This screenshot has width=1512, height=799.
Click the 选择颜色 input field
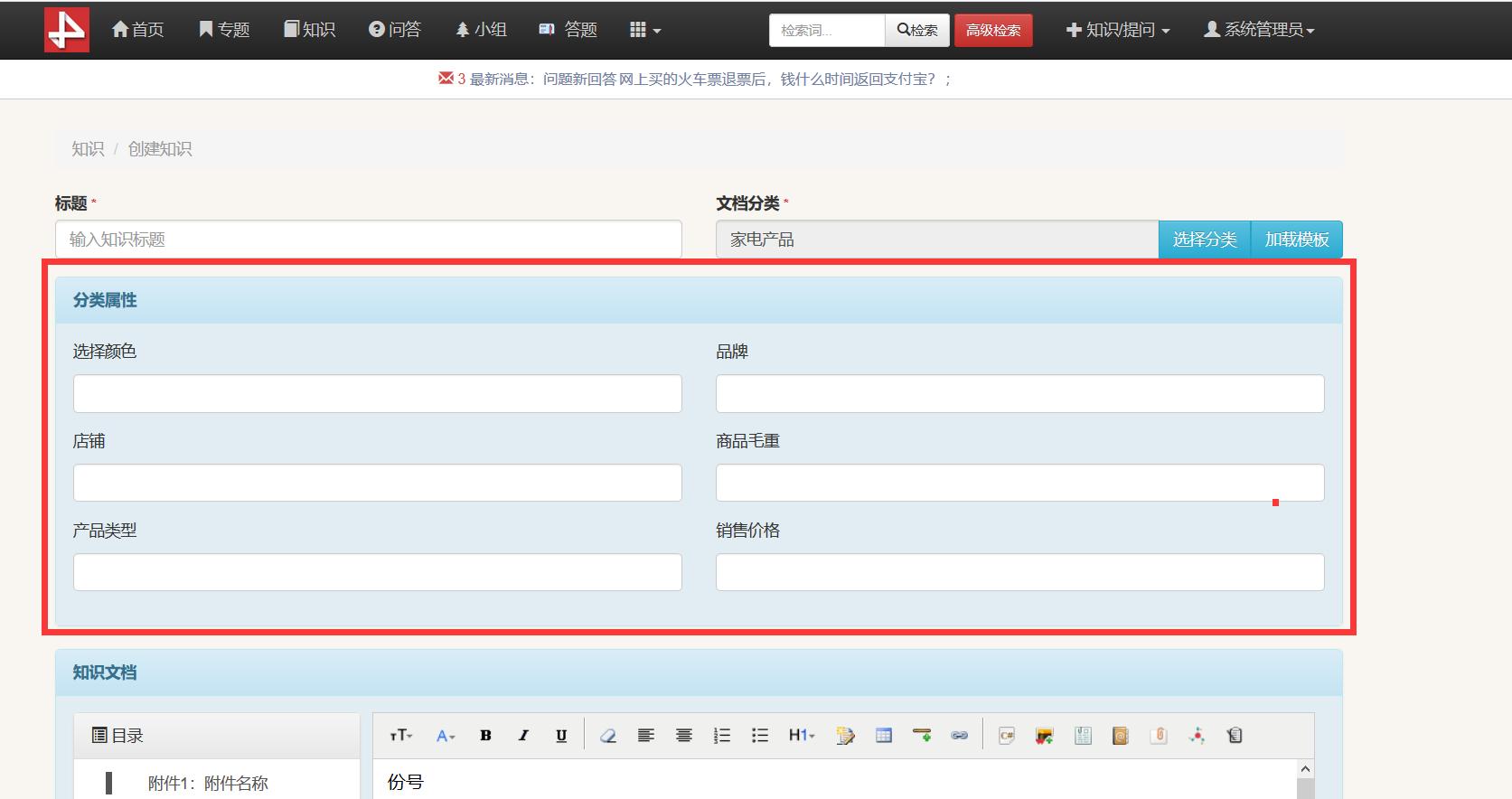[x=378, y=394]
